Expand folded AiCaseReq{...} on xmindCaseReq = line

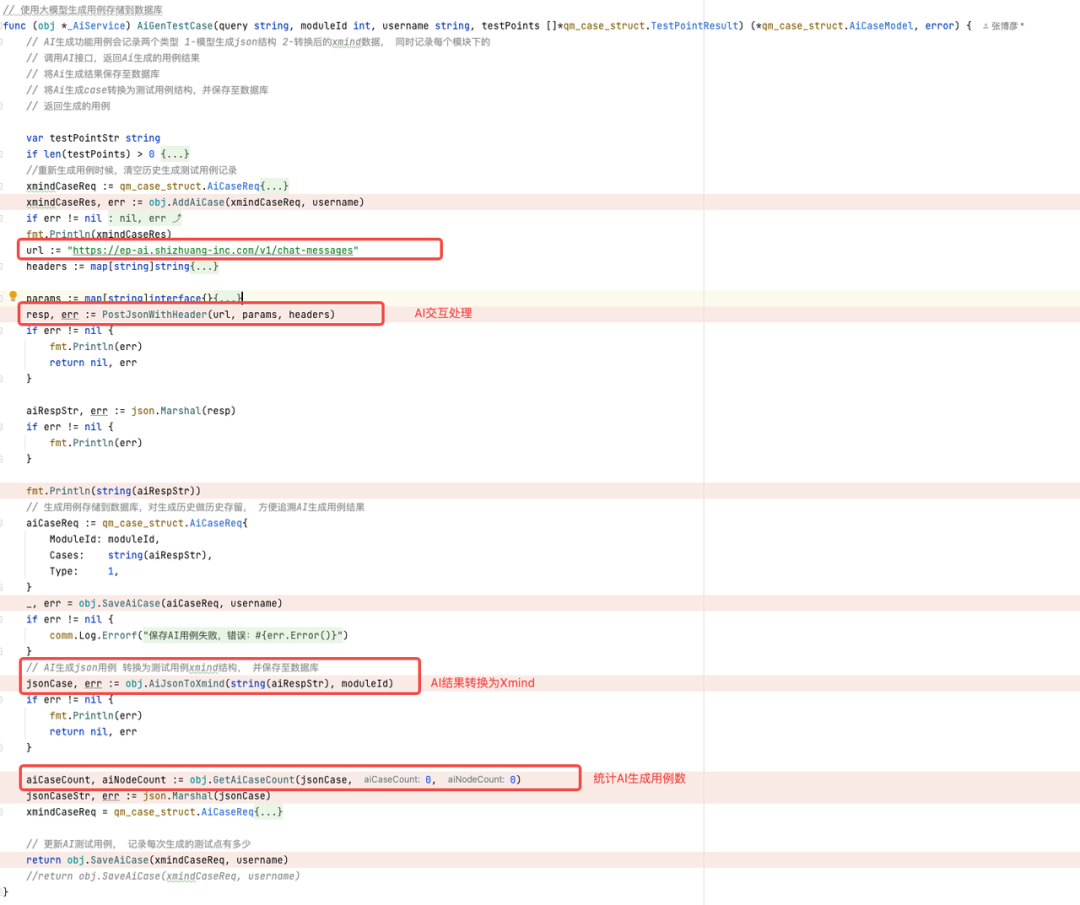[x=269, y=812]
